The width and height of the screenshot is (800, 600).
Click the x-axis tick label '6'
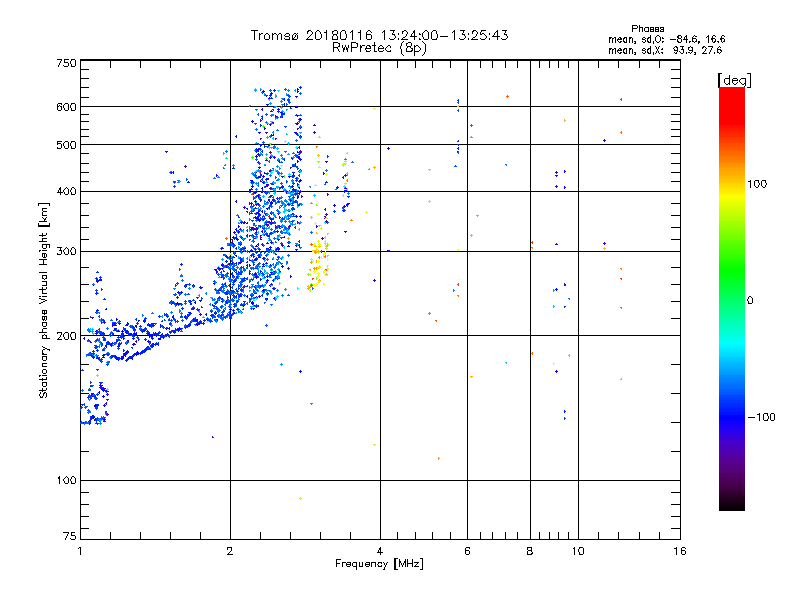[x=467, y=551]
